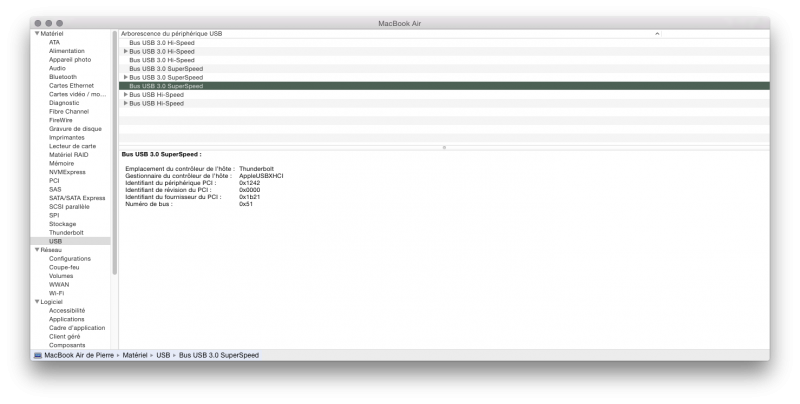
Task: Click the bold Bus USB 3.0 SuperSpeed detail heading
Action: pyautogui.click(x=161, y=154)
